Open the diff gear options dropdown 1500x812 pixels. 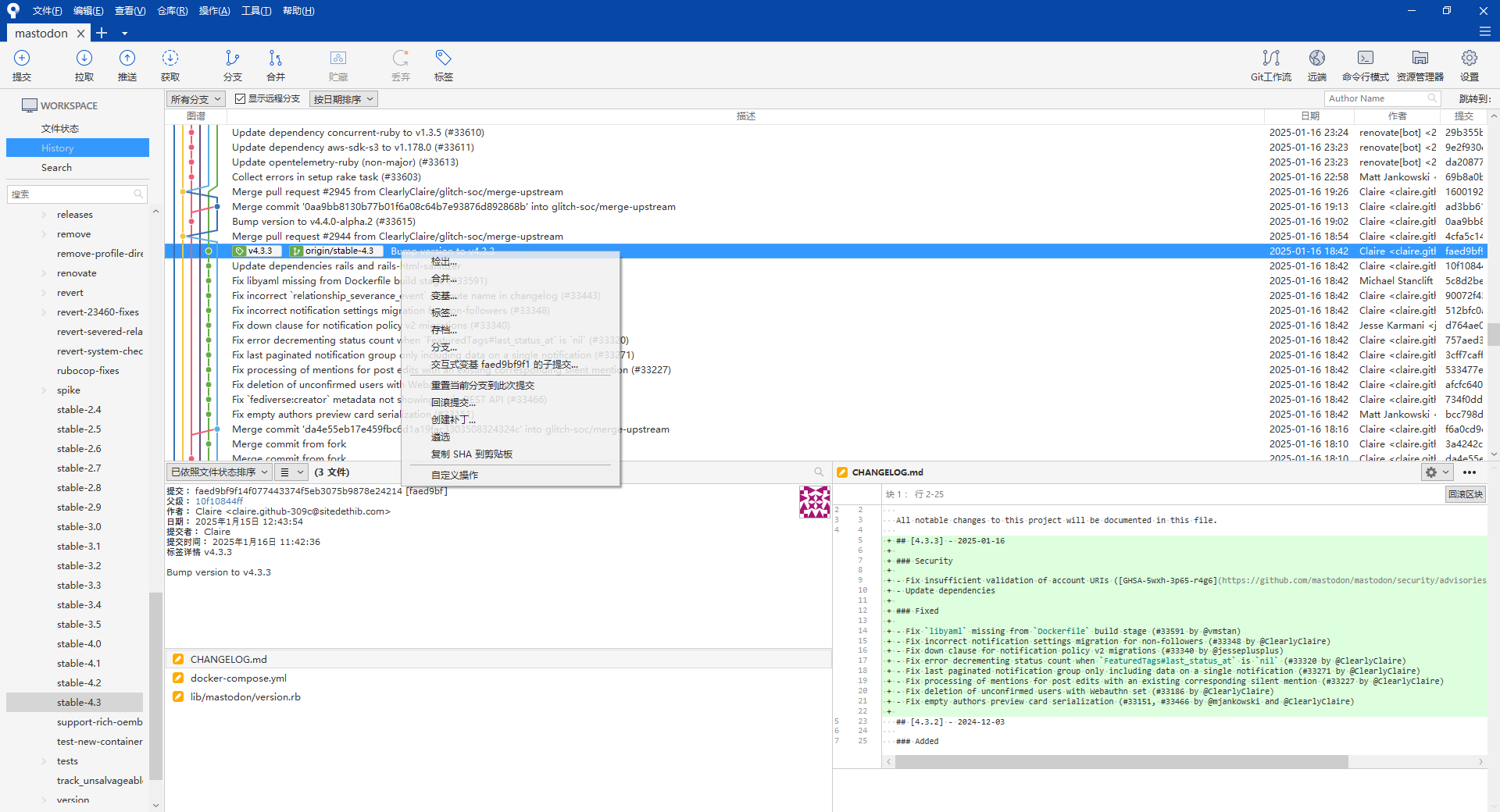[x=1437, y=472]
